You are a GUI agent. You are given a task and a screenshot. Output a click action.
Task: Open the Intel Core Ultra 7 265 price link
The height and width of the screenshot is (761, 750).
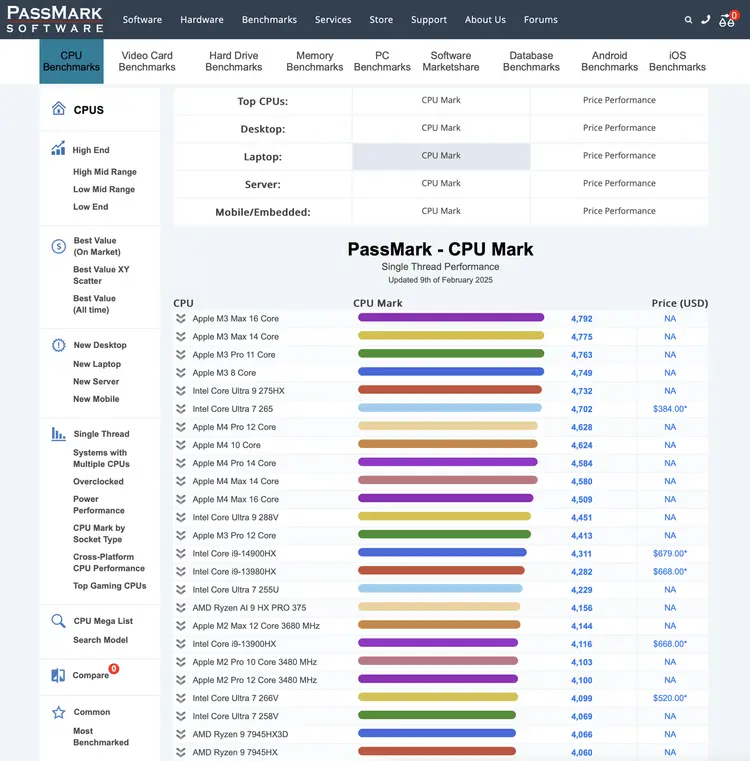(669, 409)
